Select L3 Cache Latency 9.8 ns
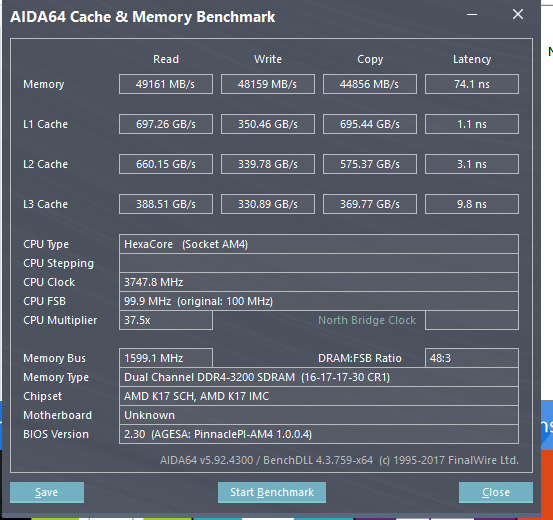553x520 pixels. (x=472, y=204)
